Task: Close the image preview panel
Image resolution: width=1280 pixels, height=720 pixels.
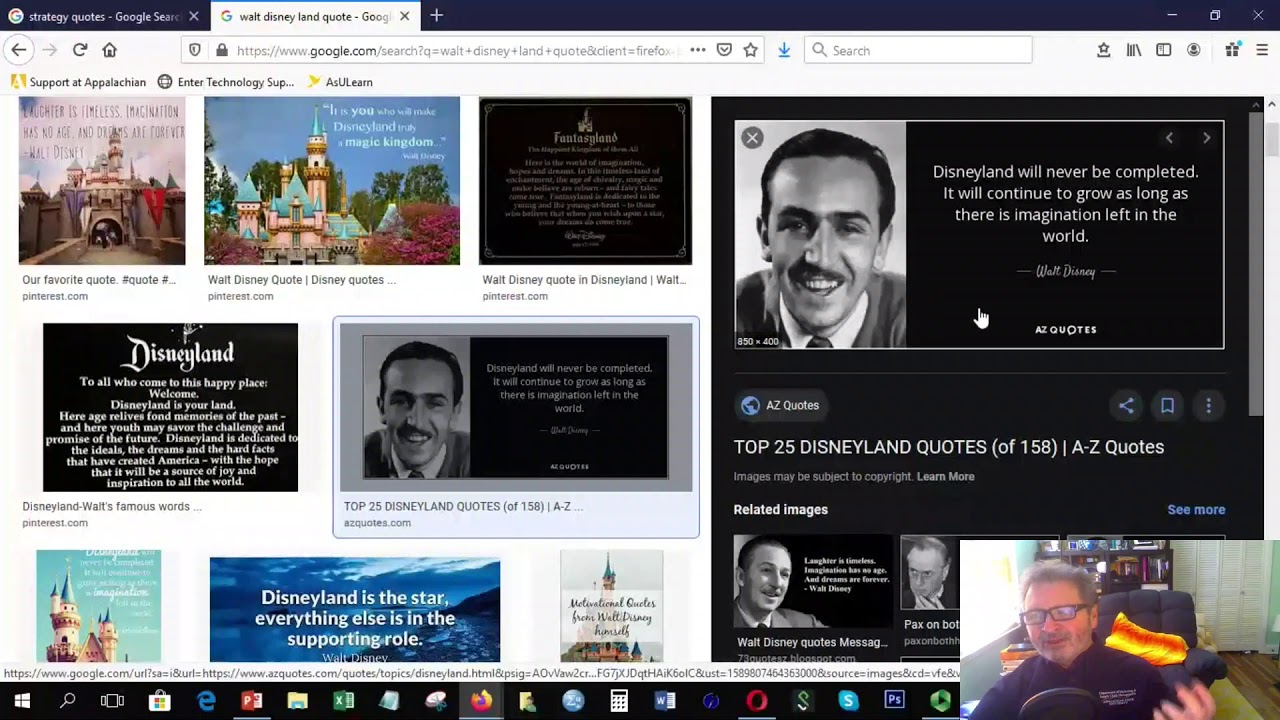Action: [x=752, y=138]
